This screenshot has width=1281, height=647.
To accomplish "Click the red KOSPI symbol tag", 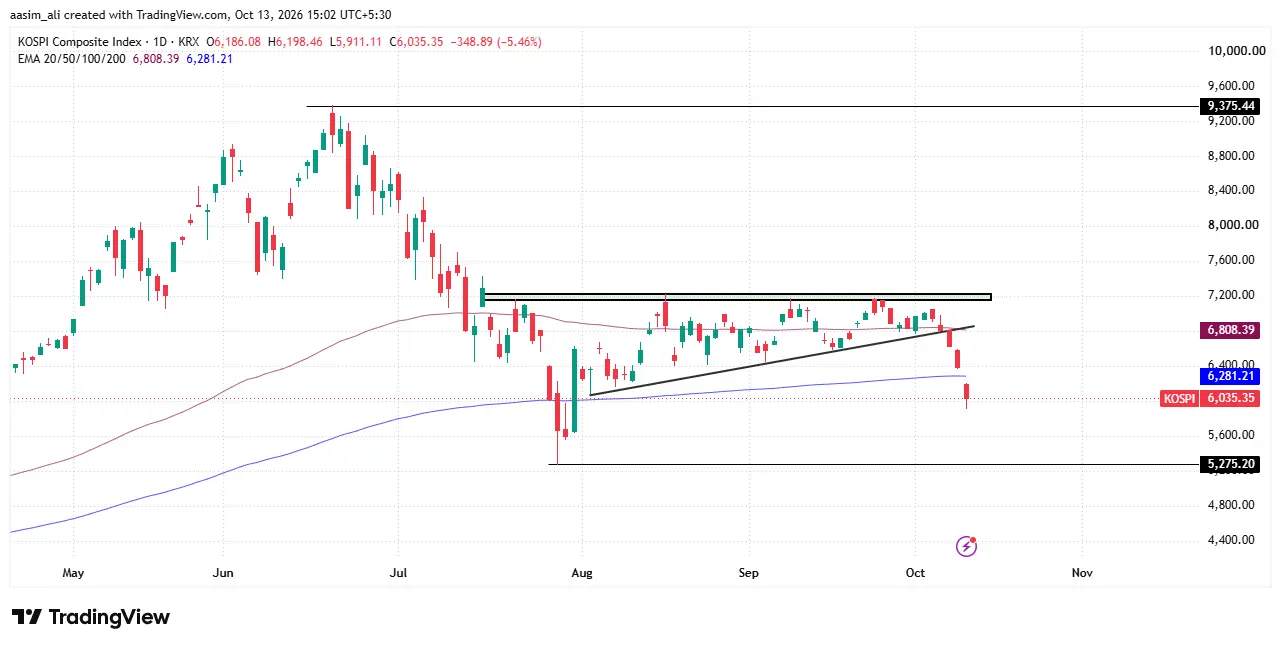I will 1179,398.
